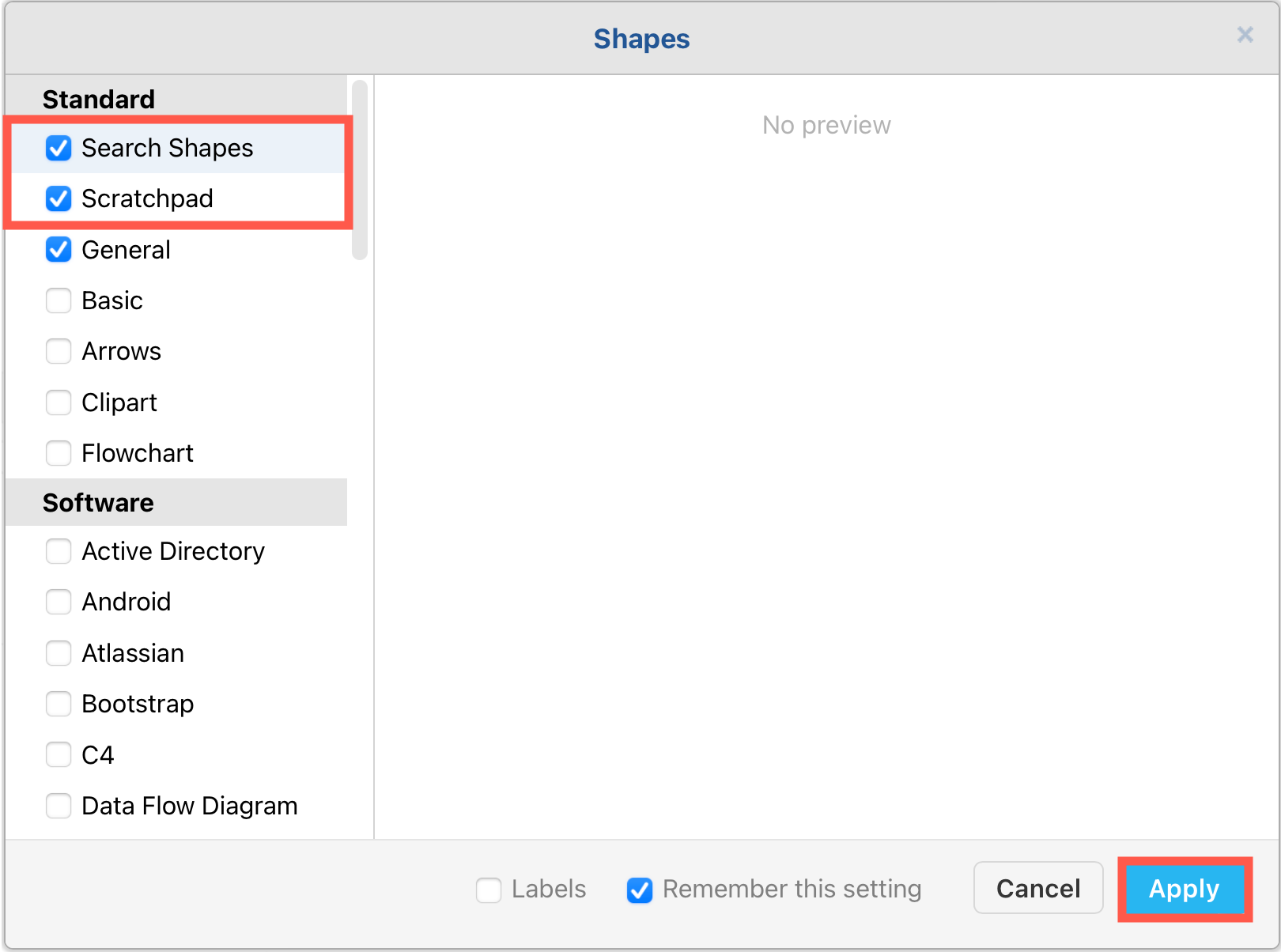1281x952 pixels.
Task: Close the Shapes dialog
Action: tap(1245, 35)
